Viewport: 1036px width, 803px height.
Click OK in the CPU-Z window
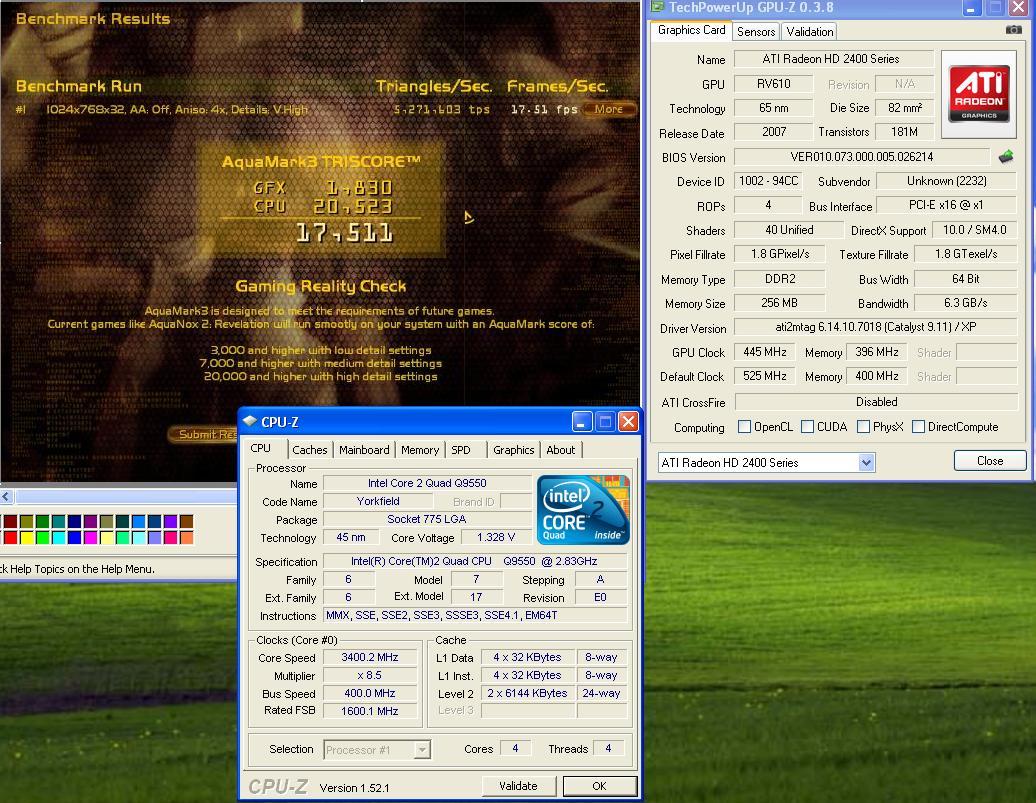599,786
